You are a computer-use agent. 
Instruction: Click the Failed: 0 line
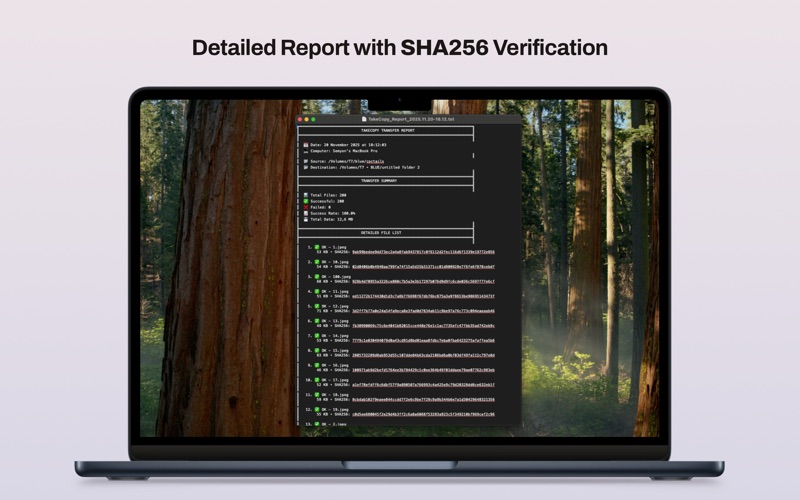click(320, 208)
